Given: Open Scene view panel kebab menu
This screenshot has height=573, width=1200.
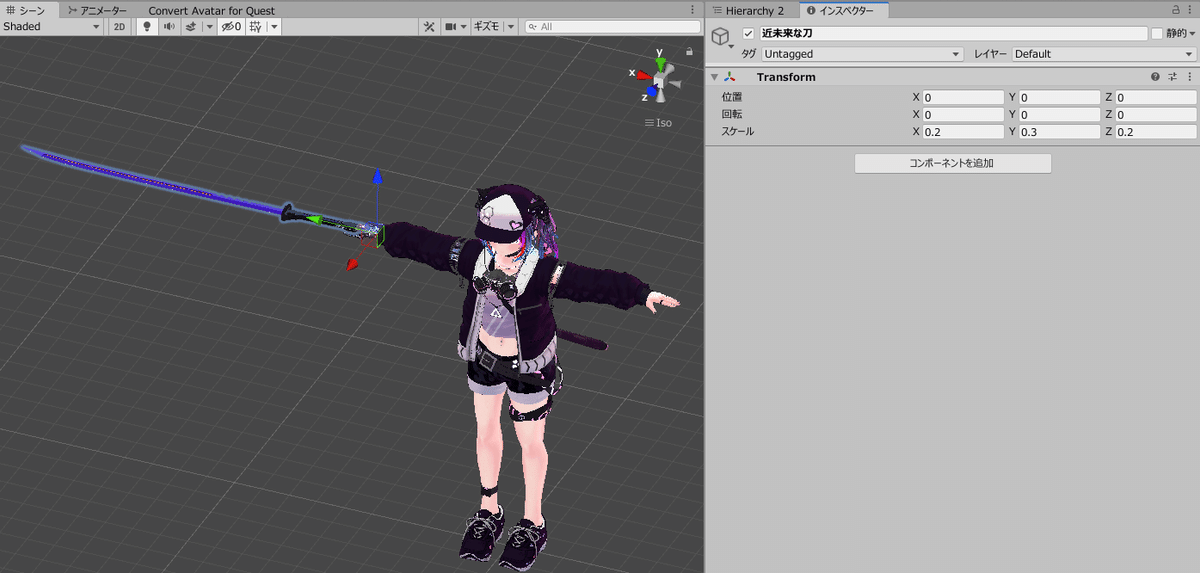Looking at the screenshot, I should tap(694, 9).
